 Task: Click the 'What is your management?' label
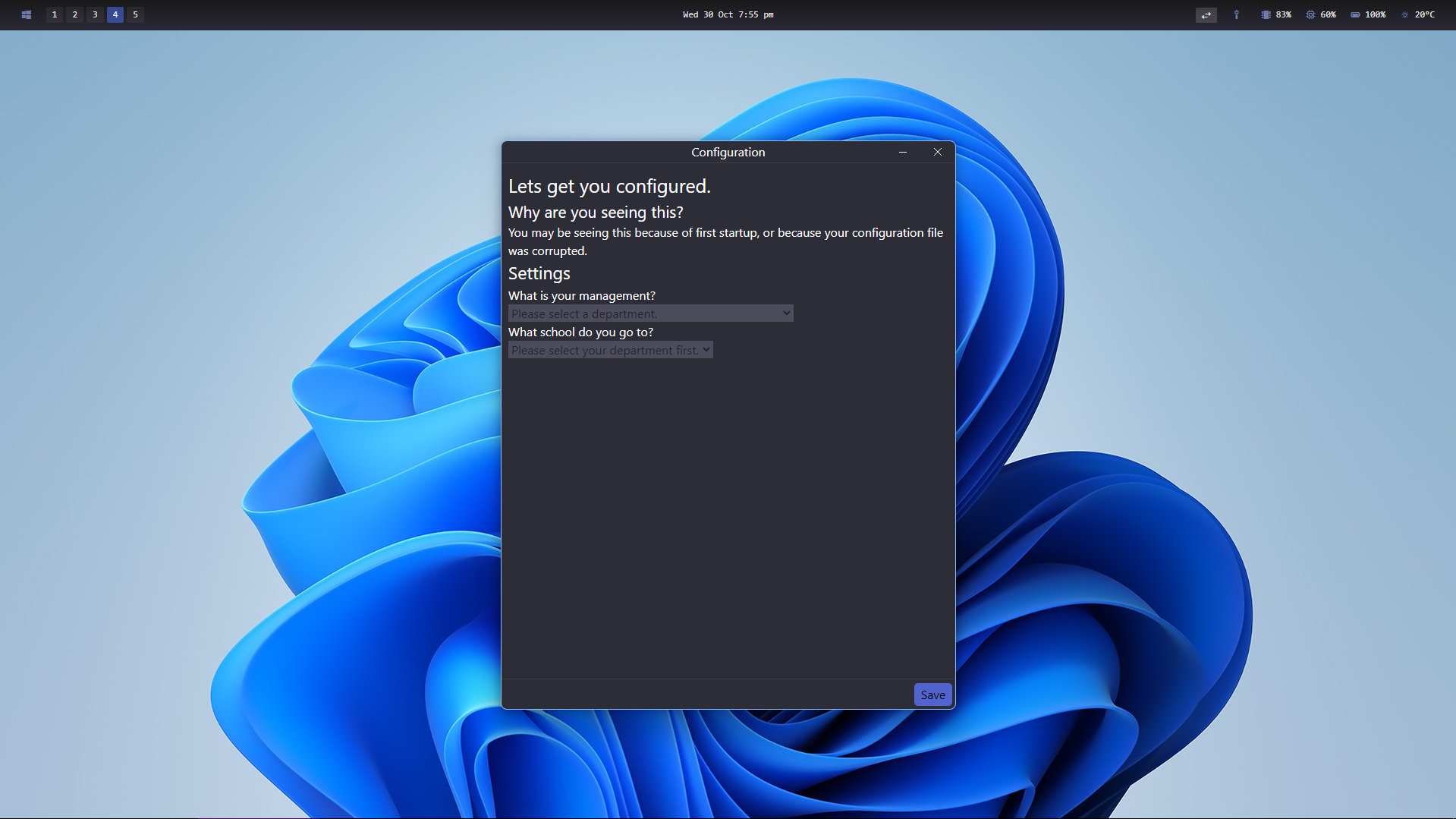(581, 295)
